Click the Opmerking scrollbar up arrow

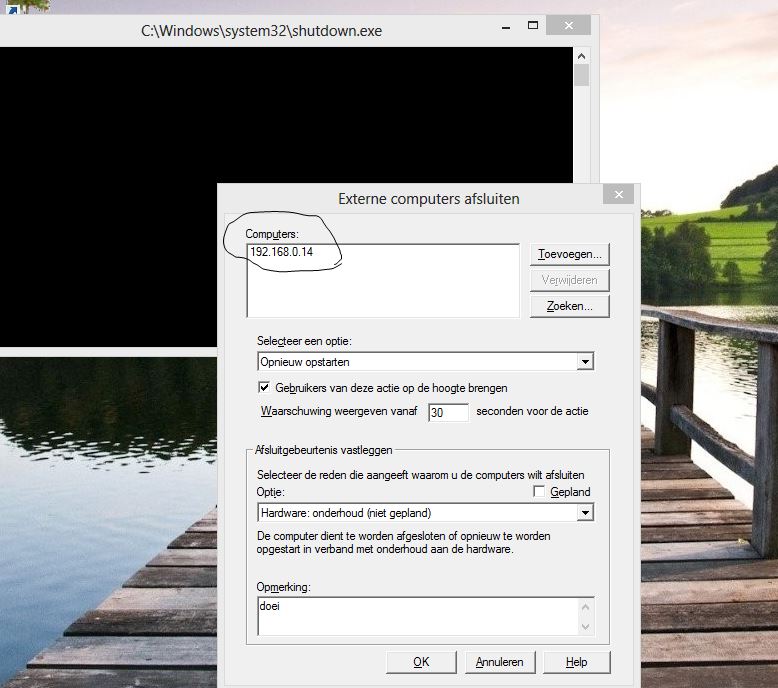pyautogui.click(x=585, y=607)
